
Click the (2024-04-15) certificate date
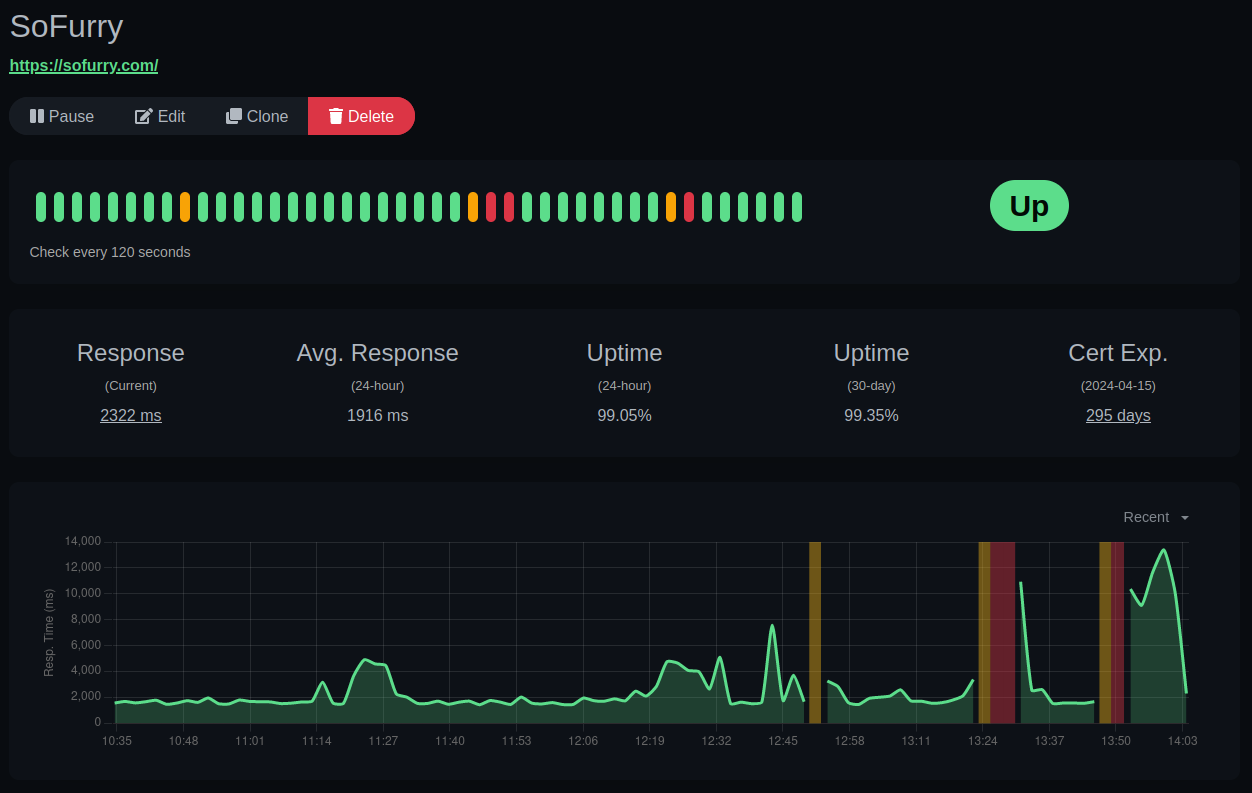[1118, 385]
